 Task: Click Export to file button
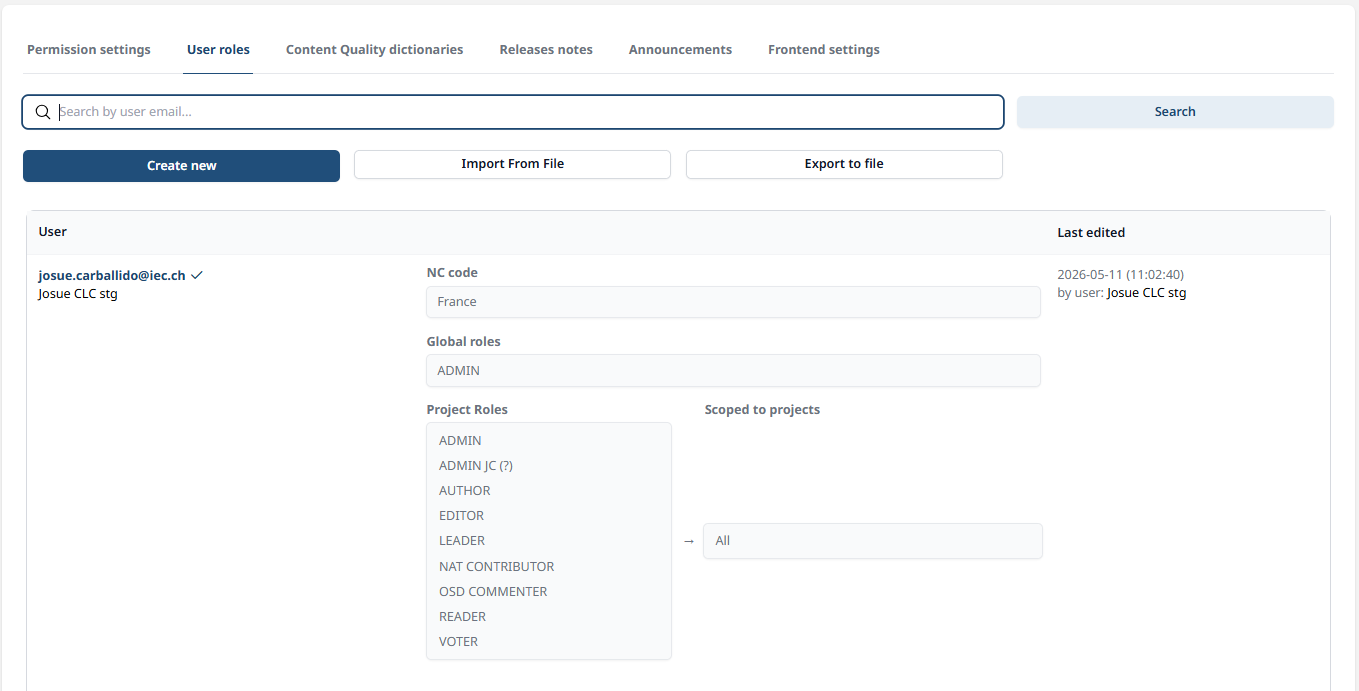click(844, 164)
